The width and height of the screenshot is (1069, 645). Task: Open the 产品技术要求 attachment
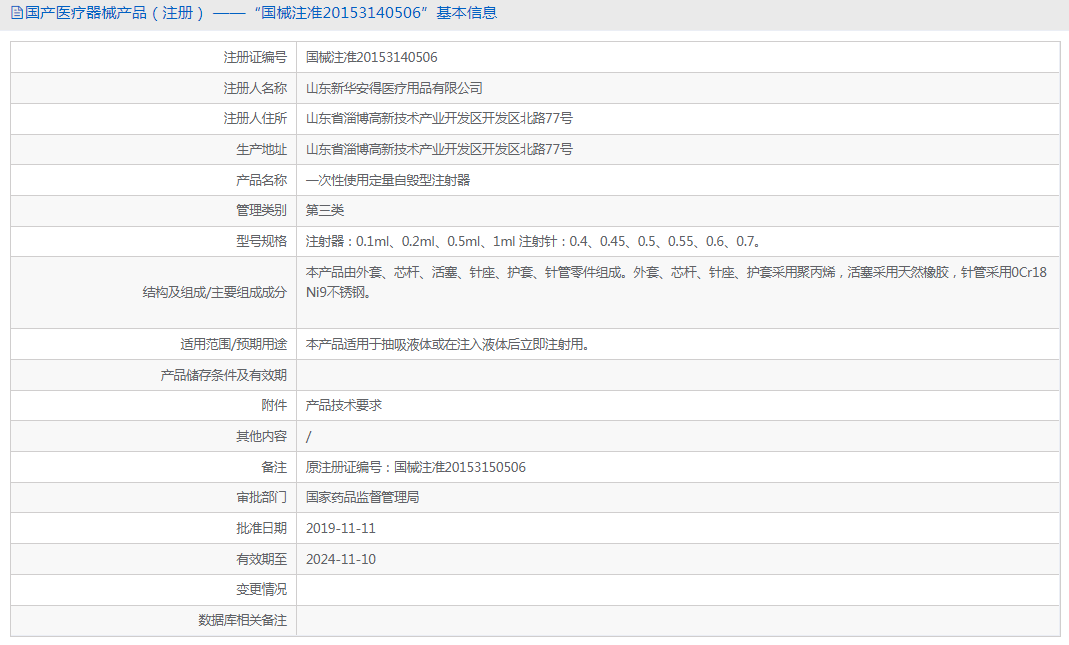344,406
